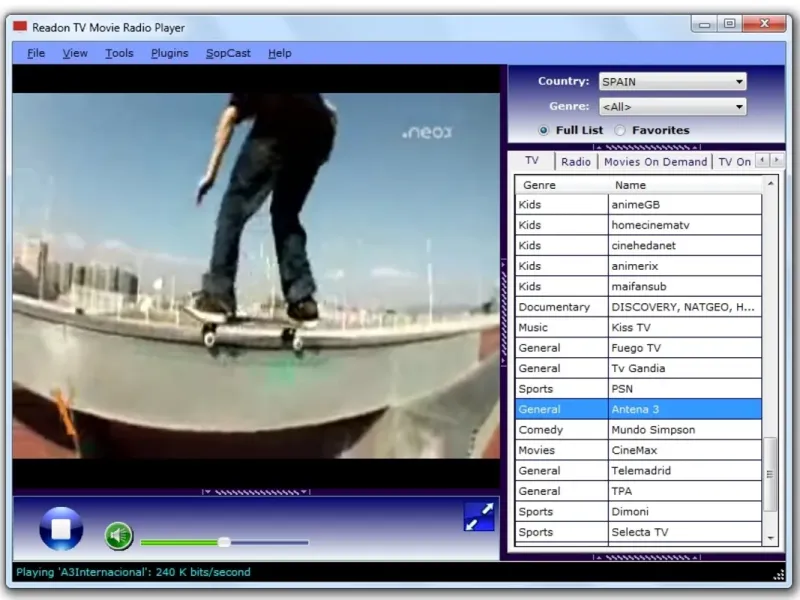Select the animeGB channel row

(638, 205)
